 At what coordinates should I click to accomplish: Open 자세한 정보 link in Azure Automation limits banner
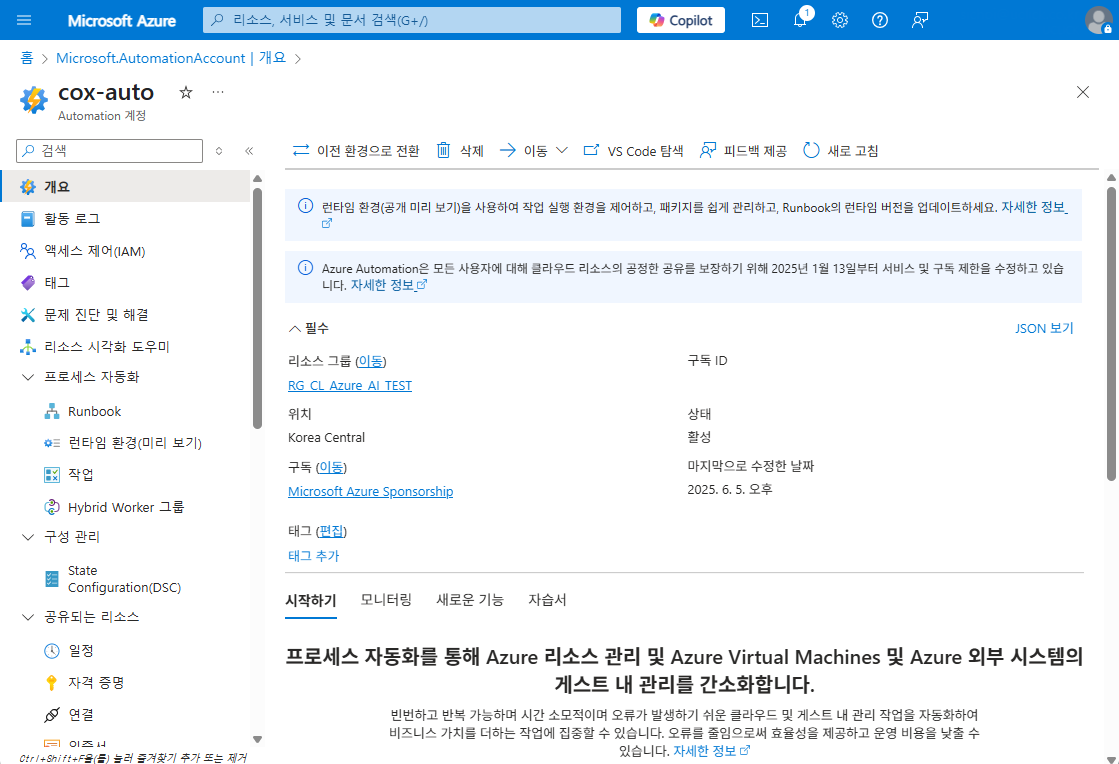pos(388,285)
